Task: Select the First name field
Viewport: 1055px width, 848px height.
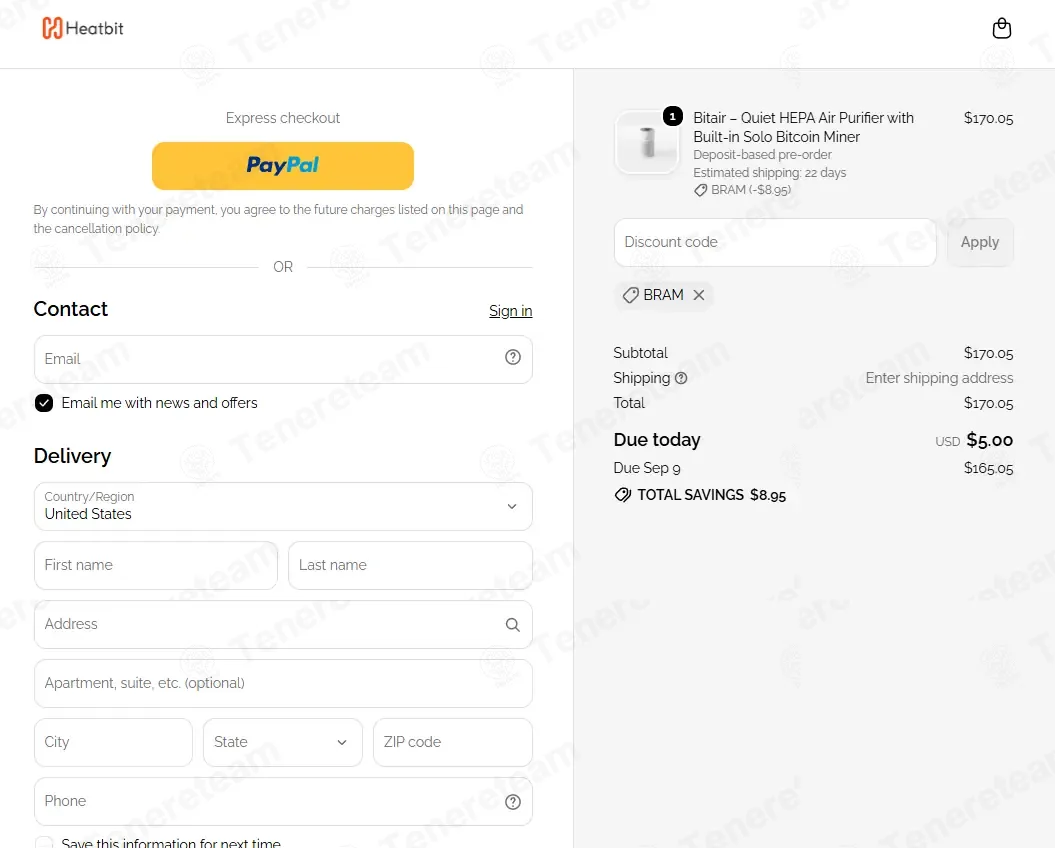Action: coord(156,565)
